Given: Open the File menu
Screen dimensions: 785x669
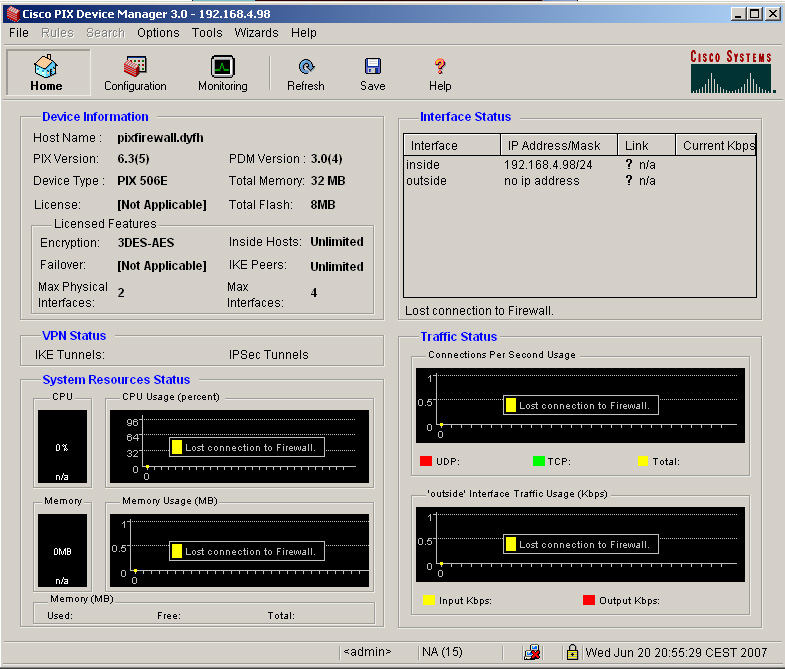Looking at the screenshot, I should click(19, 33).
